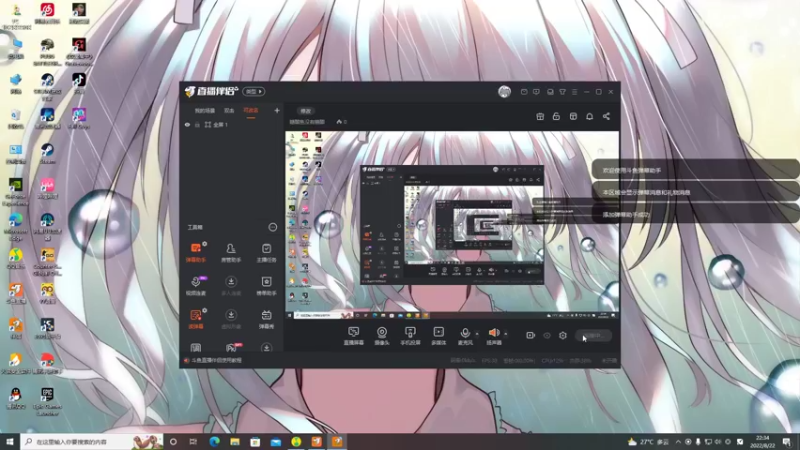Select the highlighted orange scene tab
The height and width of the screenshot is (450, 800).
(251, 110)
